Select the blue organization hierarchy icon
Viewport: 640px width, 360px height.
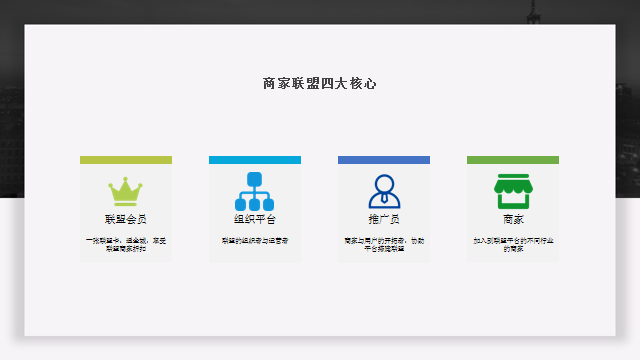pos(254,191)
